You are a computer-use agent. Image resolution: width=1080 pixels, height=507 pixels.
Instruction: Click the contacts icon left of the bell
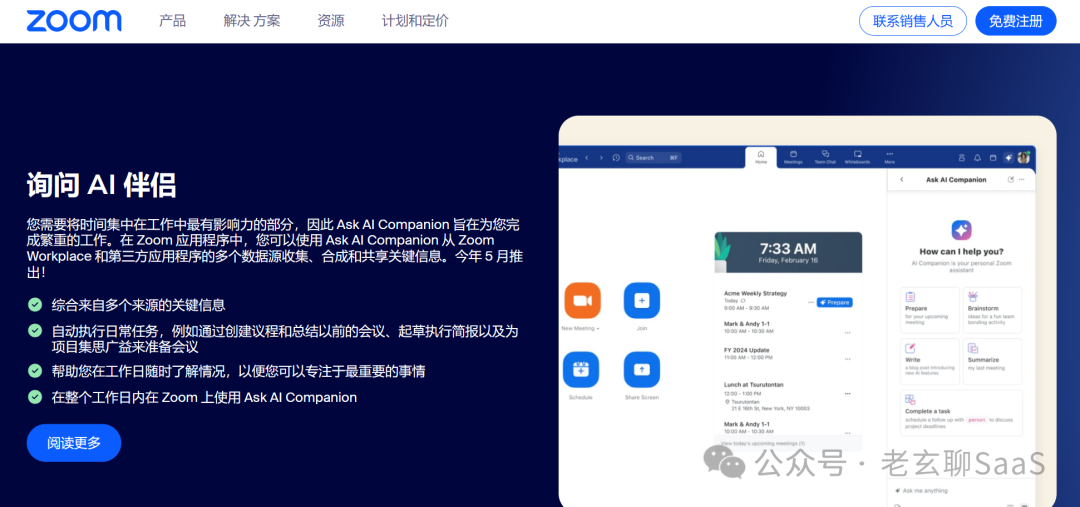[962, 158]
